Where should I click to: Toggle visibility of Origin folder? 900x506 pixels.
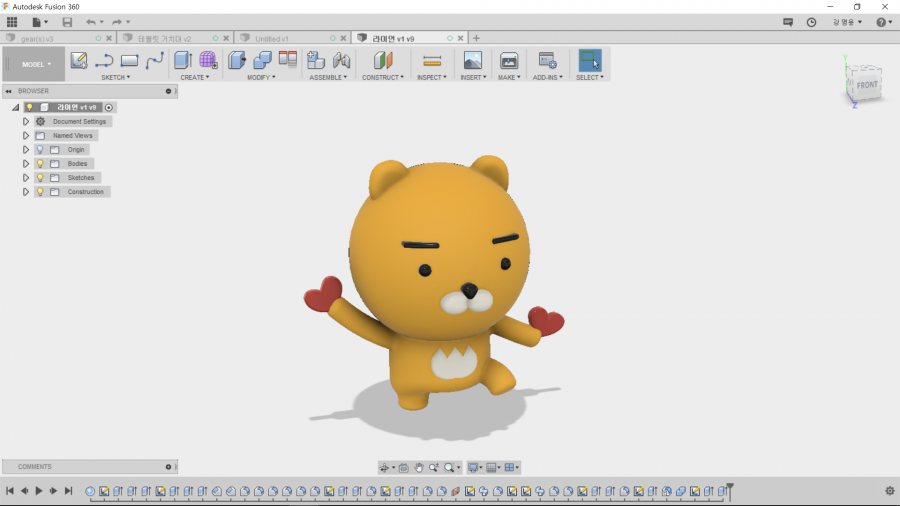click(40, 150)
